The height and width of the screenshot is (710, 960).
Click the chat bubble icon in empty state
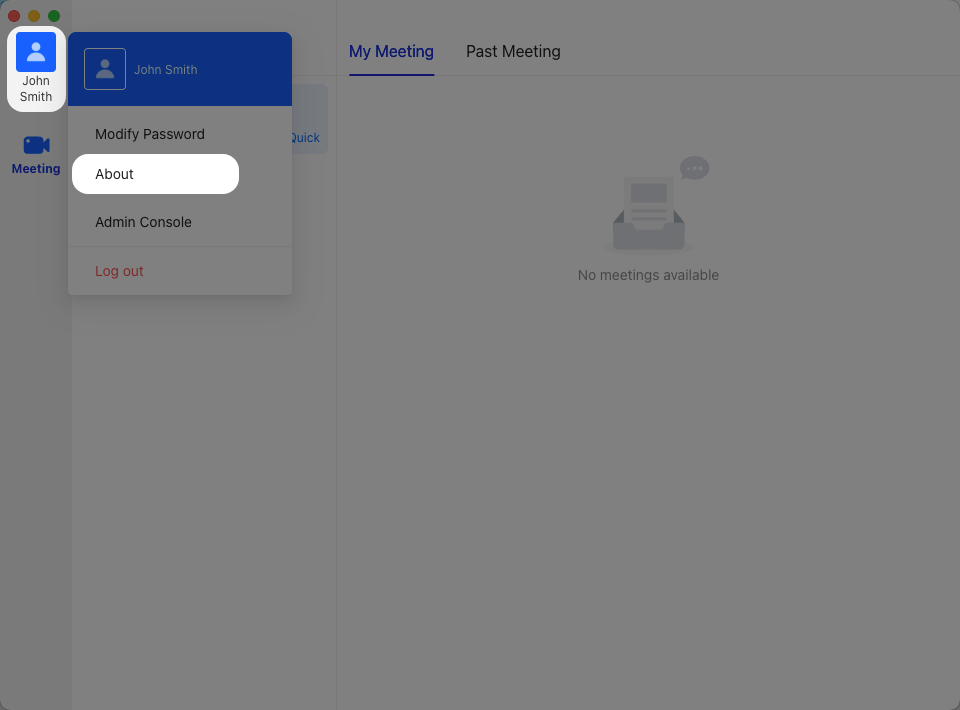tap(694, 168)
